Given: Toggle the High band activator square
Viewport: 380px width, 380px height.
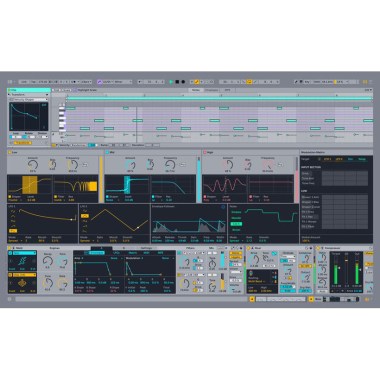Looking at the screenshot, I should click(x=205, y=152).
